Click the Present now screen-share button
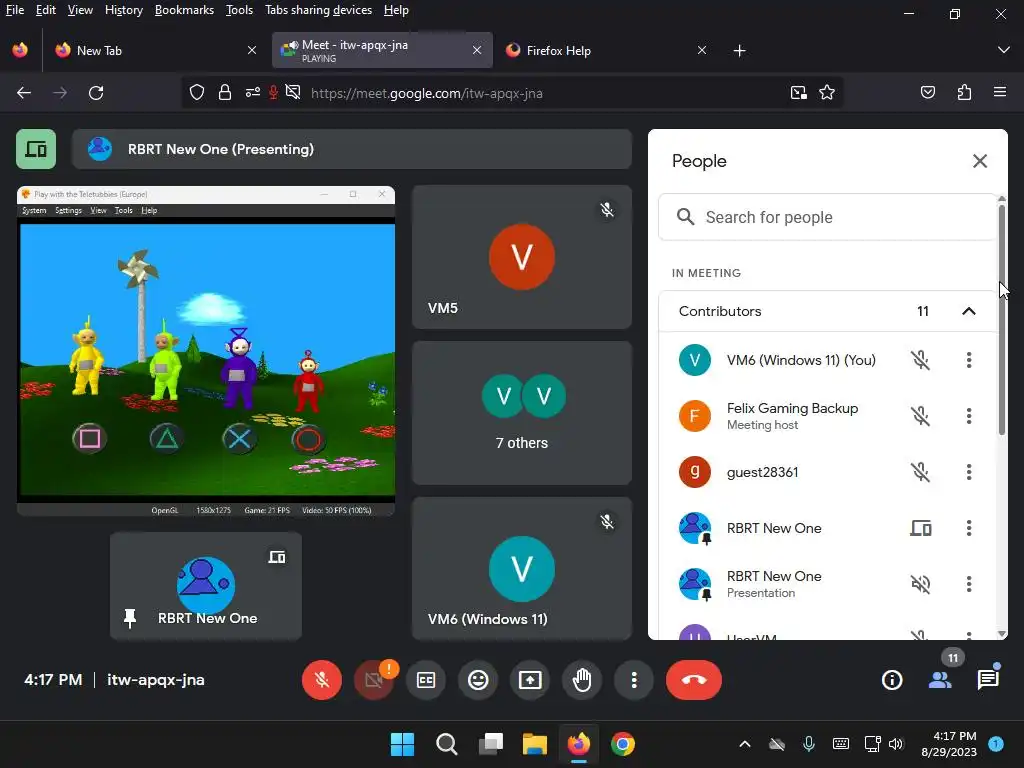Viewport: 1024px width, 768px height. [x=530, y=680]
